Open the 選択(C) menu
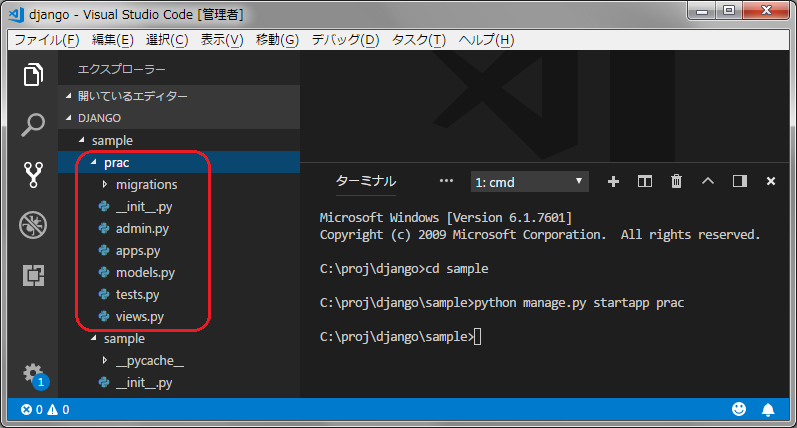 (x=167, y=40)
